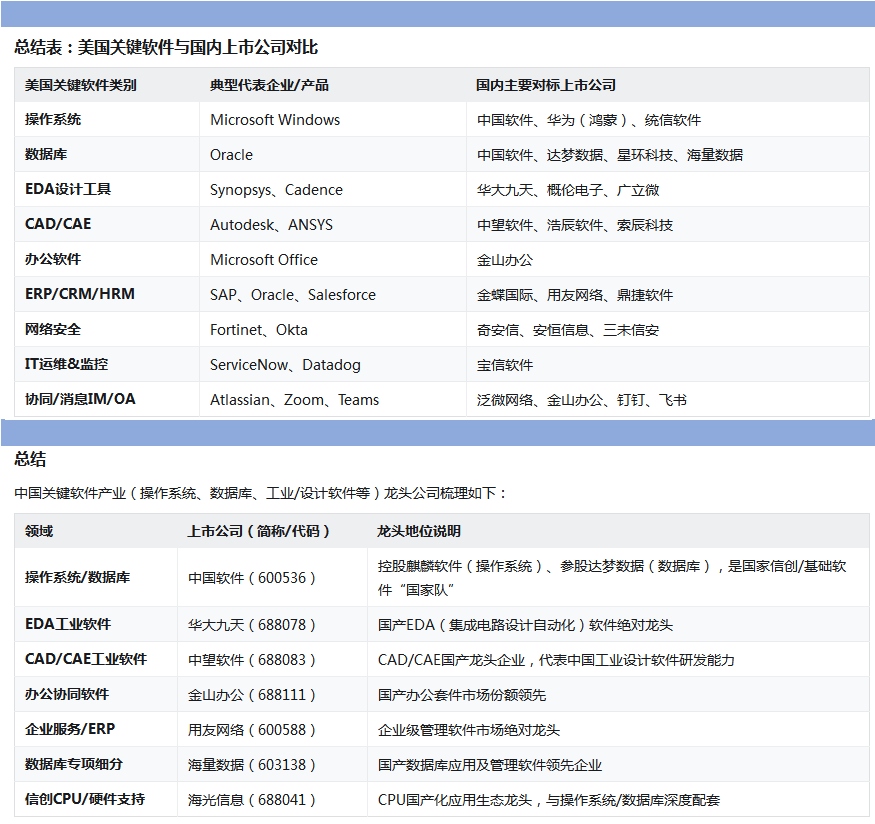
Task: Click the 办公协同软件 row label
Action: 67,694
